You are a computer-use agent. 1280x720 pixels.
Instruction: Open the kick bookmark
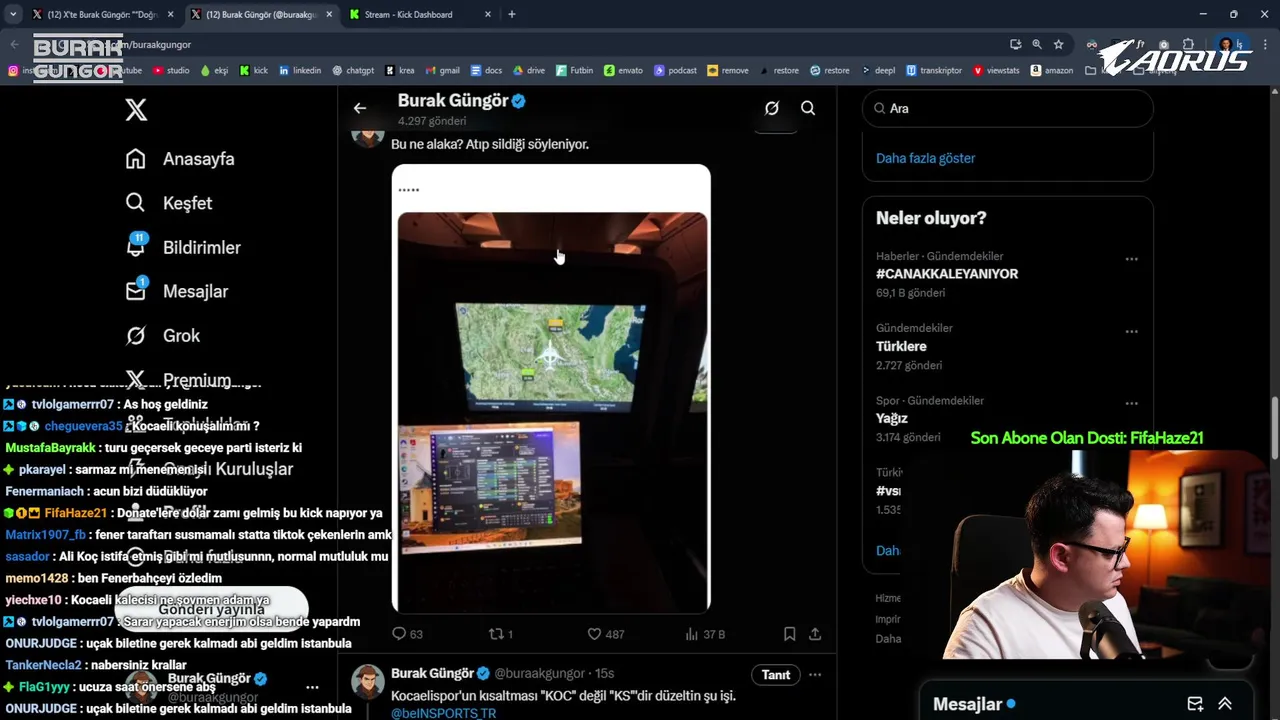[x=254, y=71]
